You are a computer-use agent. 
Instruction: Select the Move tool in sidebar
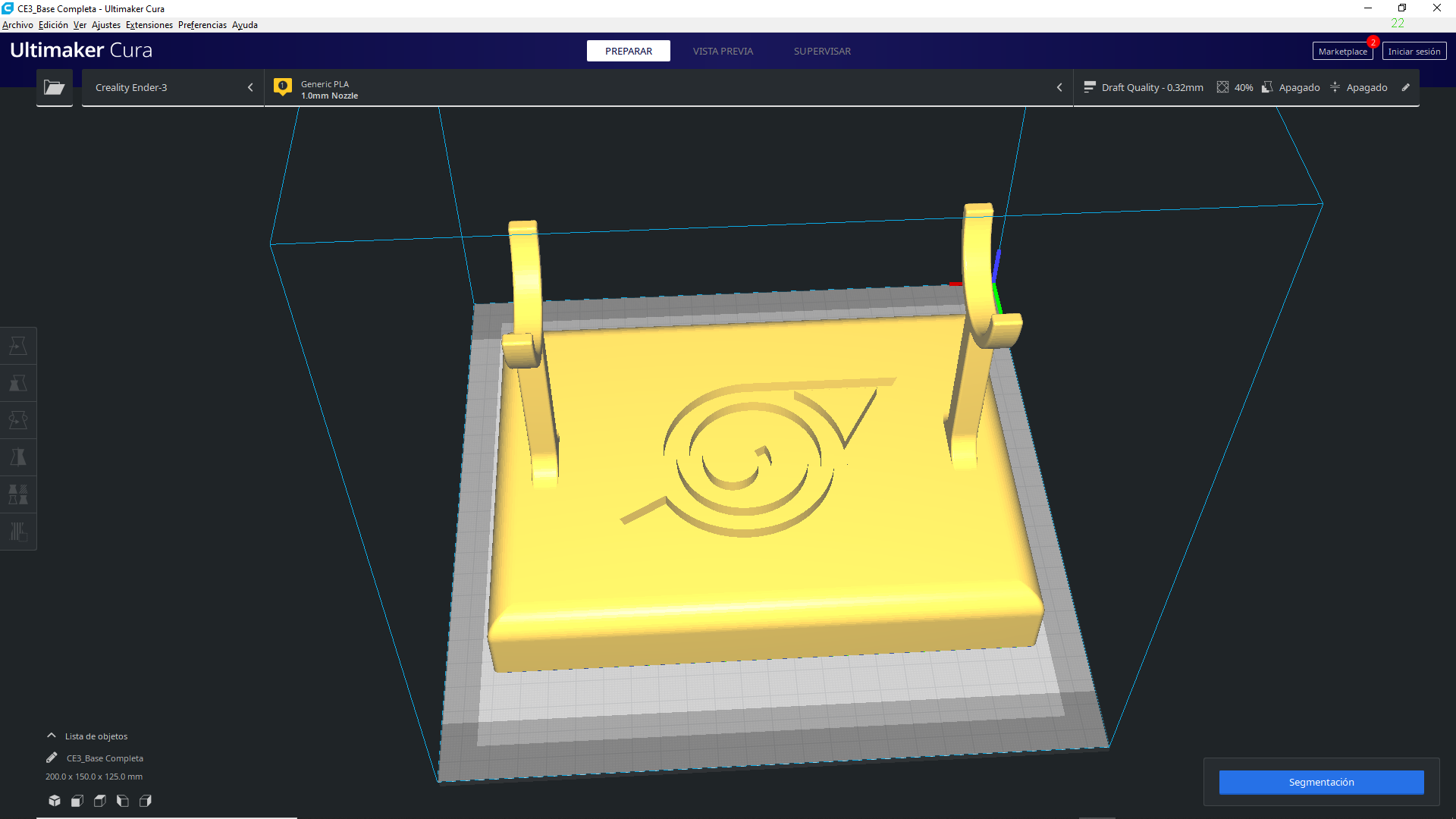[18, 346]
